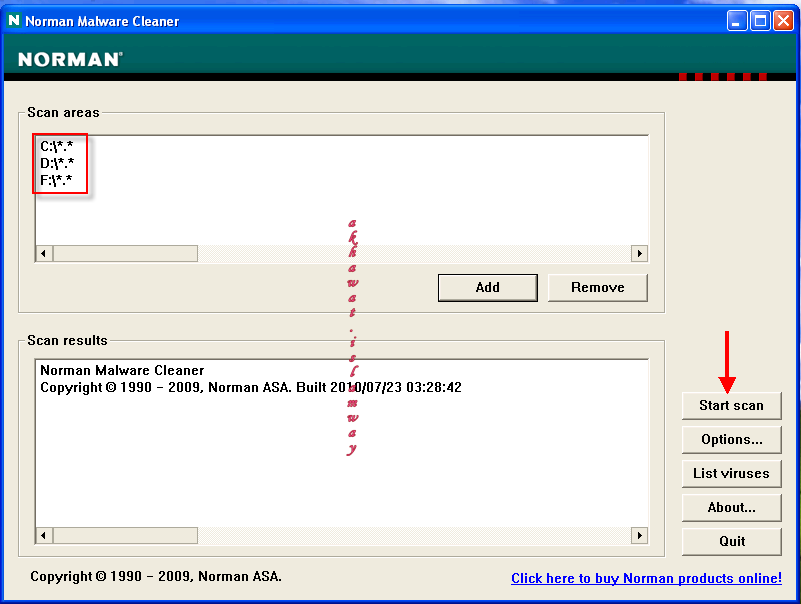
Task: Click the Scan results horizontal scrollbar thumb
Action: pos(125,536)
